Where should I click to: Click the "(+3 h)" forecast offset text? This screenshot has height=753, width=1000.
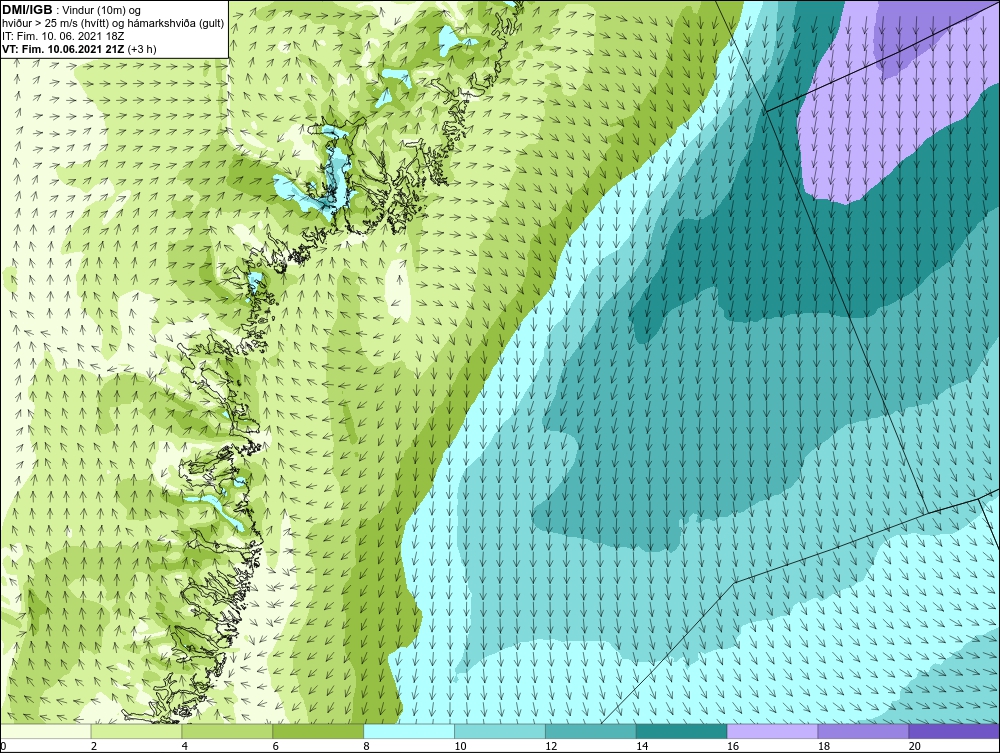point(142,49)
